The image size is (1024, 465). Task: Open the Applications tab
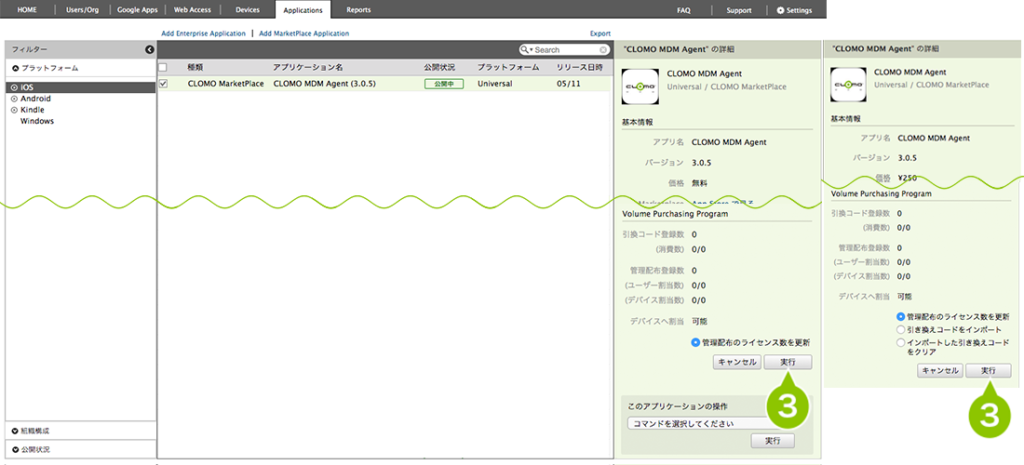(303, 10)
